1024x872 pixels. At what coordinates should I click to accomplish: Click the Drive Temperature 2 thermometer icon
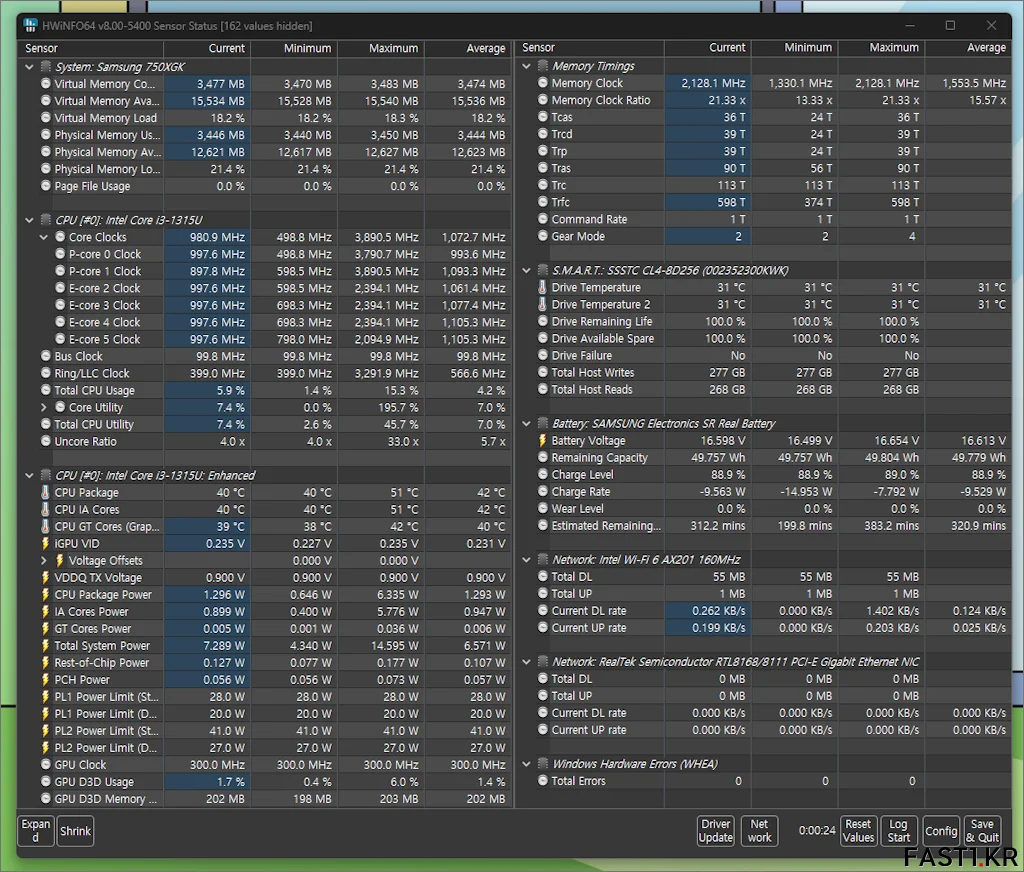(542, 304)
